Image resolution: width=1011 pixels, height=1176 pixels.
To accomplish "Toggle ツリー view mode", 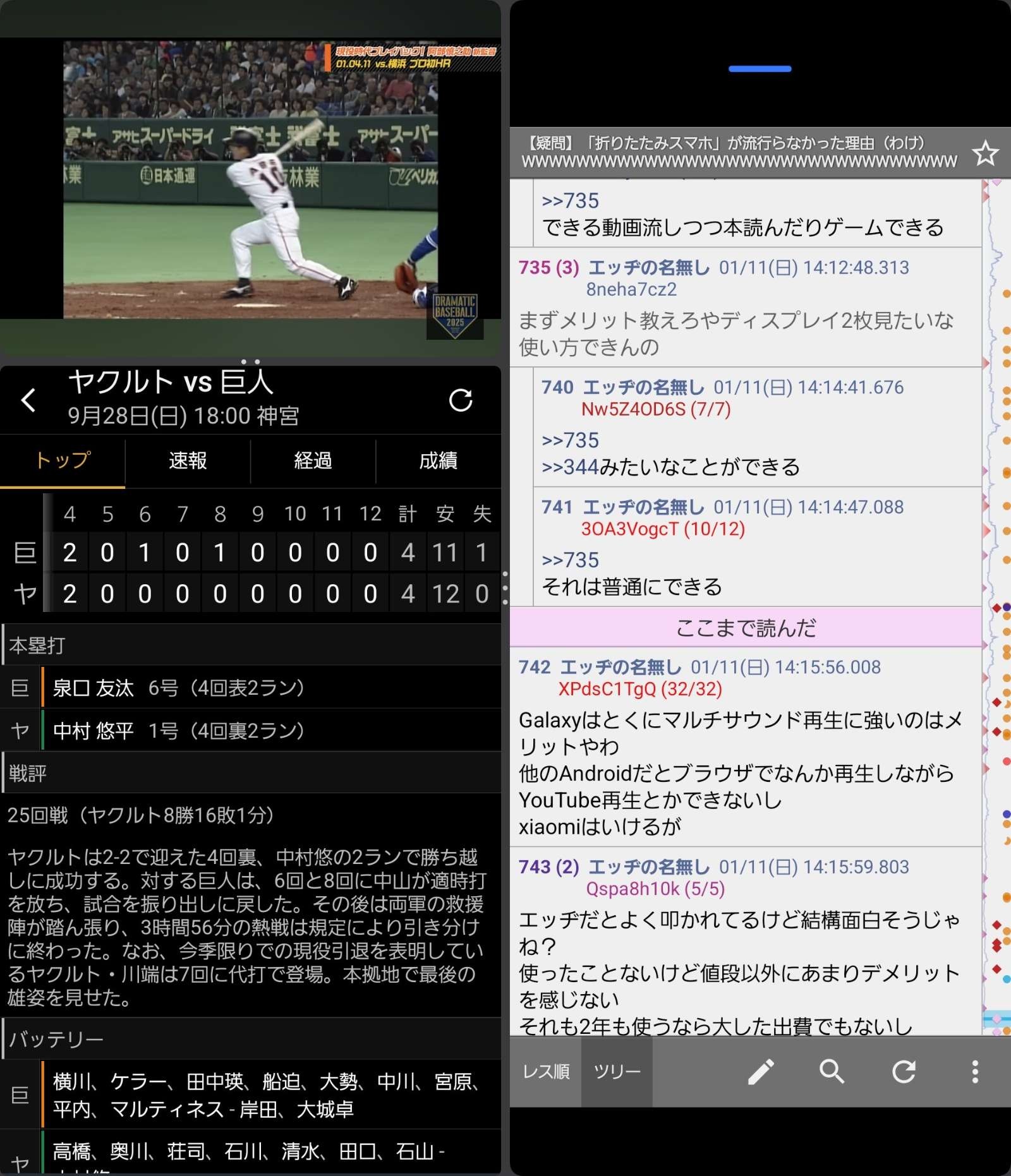I will coord(617,1072).
